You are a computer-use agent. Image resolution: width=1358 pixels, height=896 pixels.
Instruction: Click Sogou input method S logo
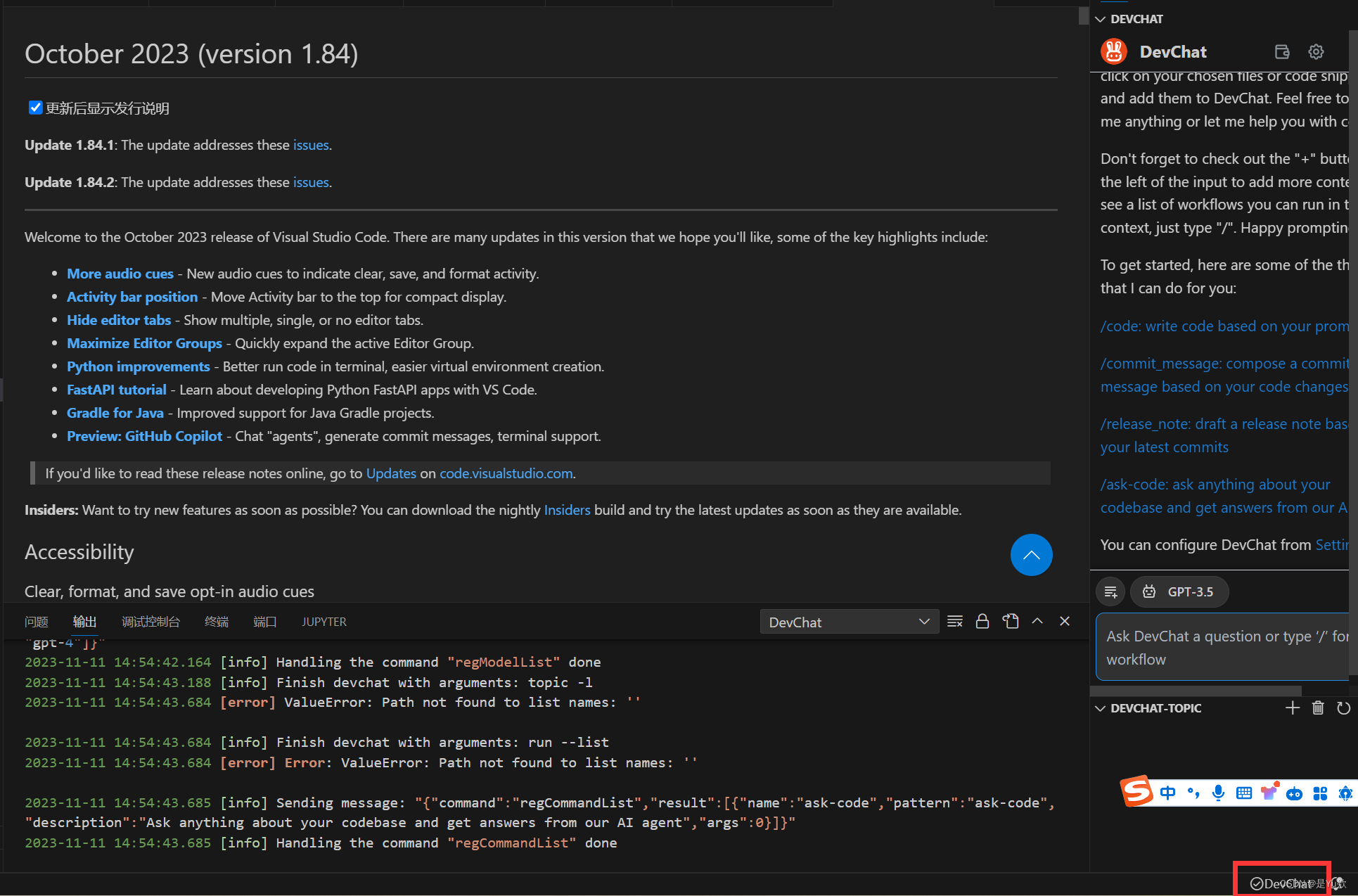pyautogui.click(x=1136, y=792)
